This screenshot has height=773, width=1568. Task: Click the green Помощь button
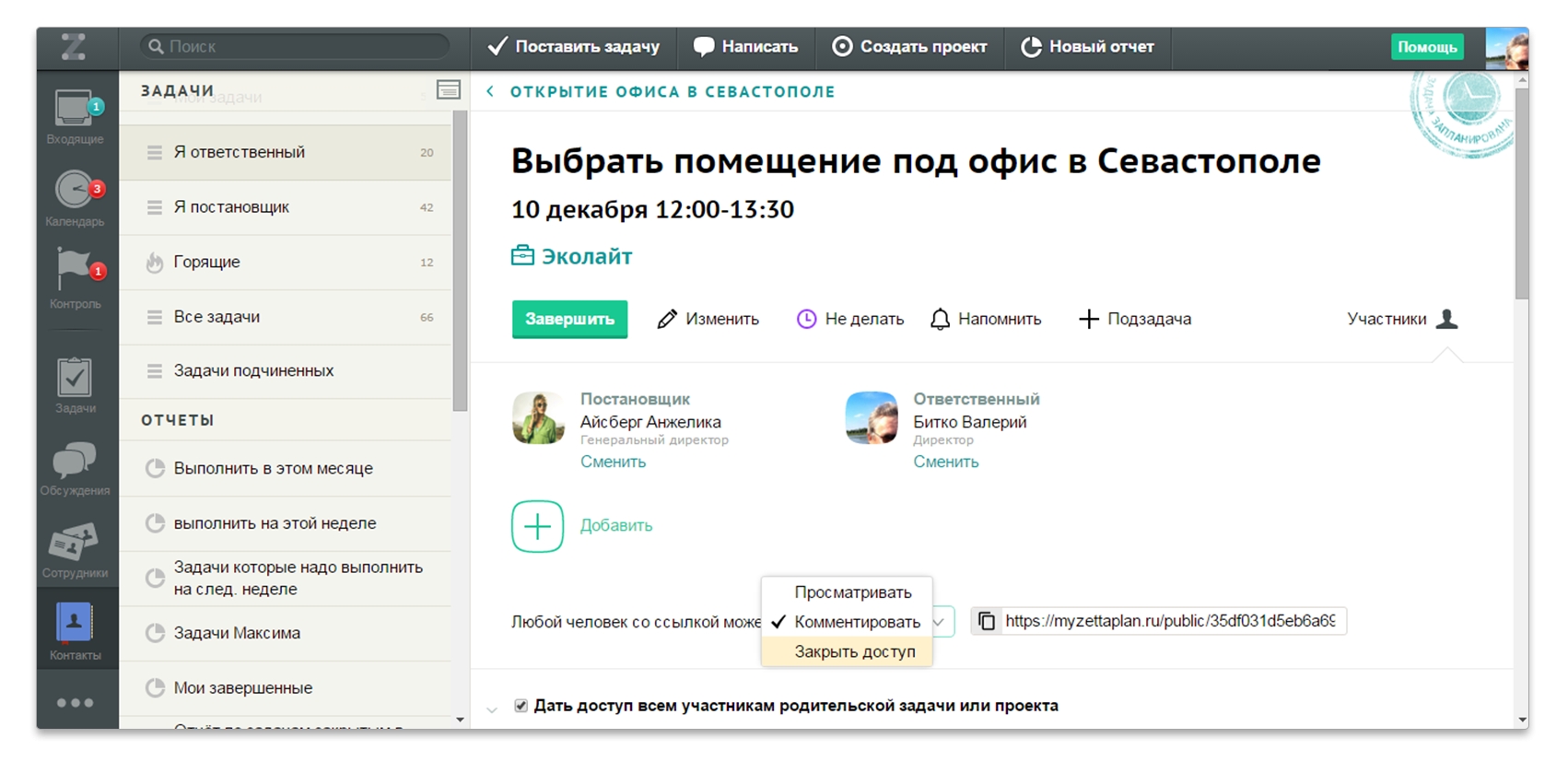tap(1427, 47)
